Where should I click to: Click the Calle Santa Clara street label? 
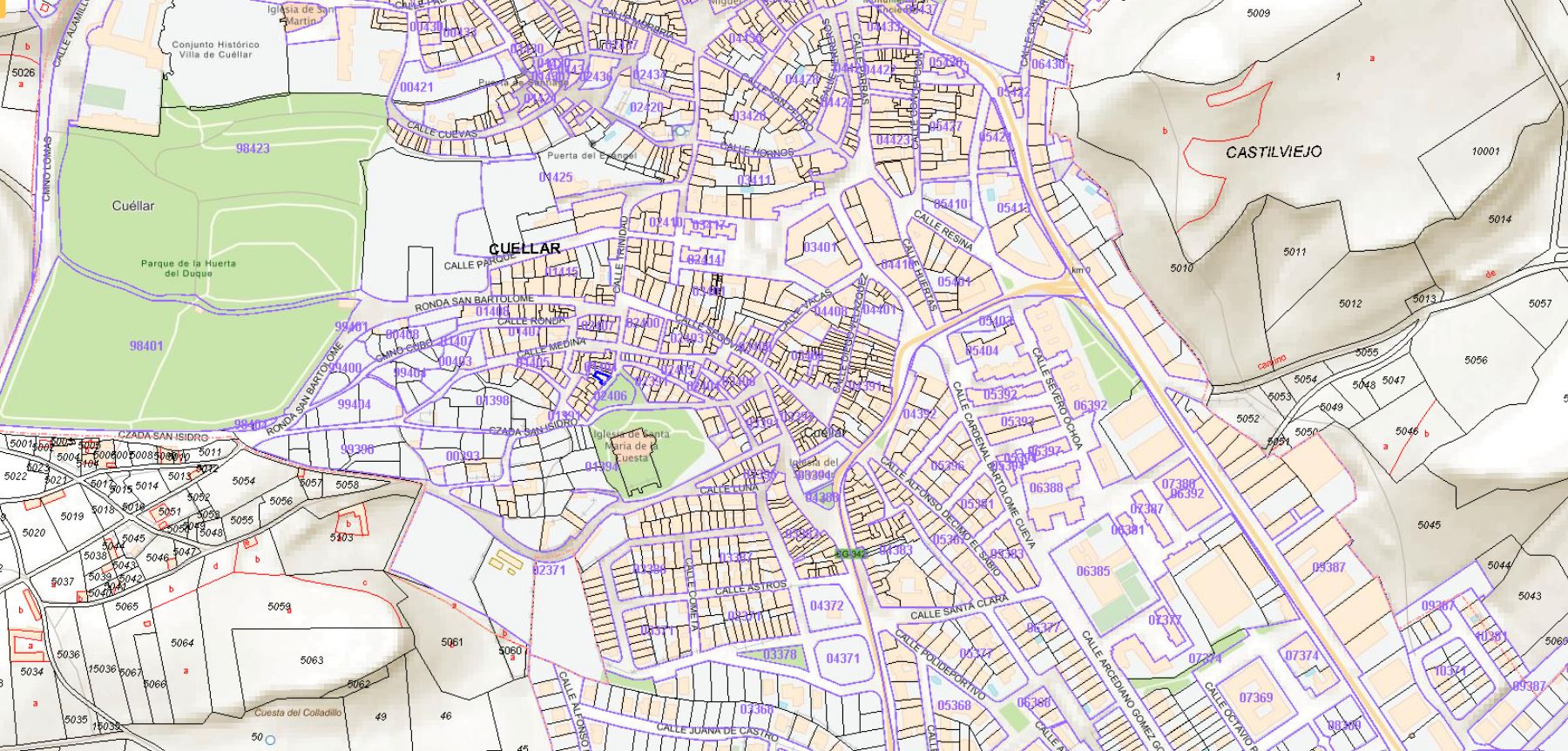[x=959, y=608]
